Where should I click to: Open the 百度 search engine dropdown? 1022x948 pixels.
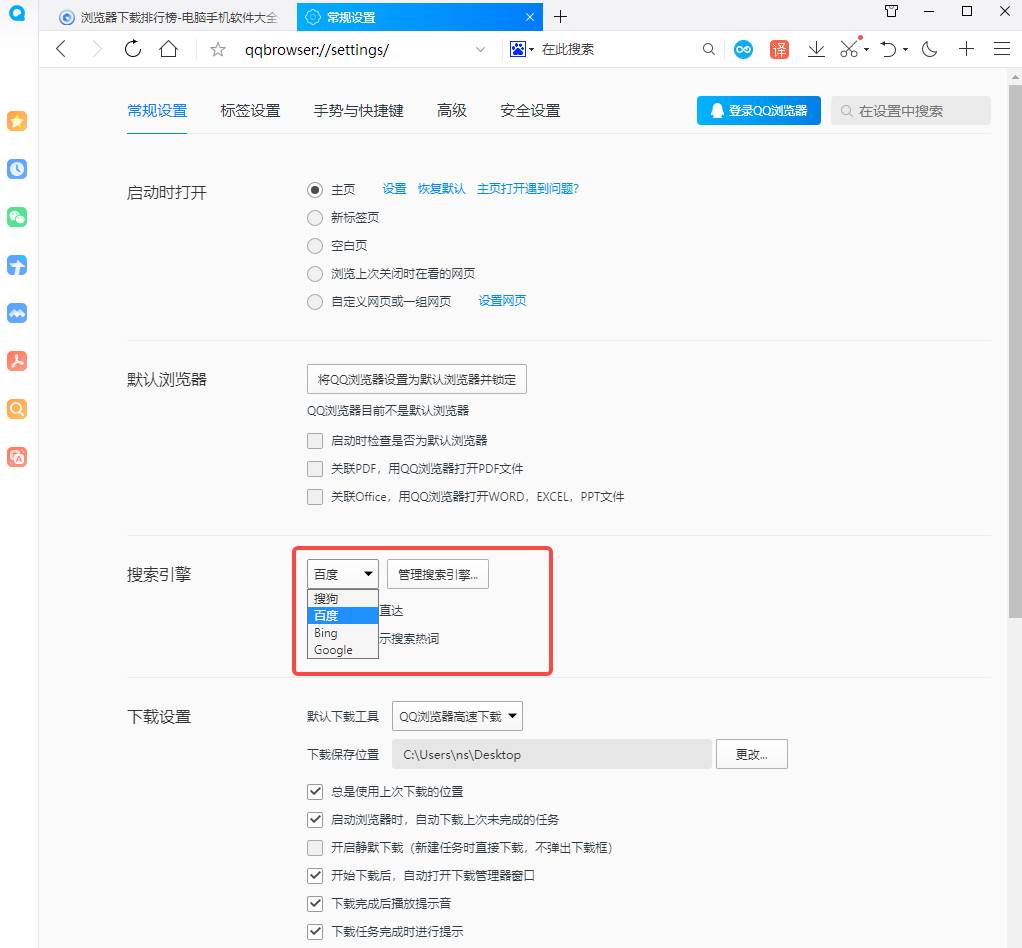click(x=343, y=574)
